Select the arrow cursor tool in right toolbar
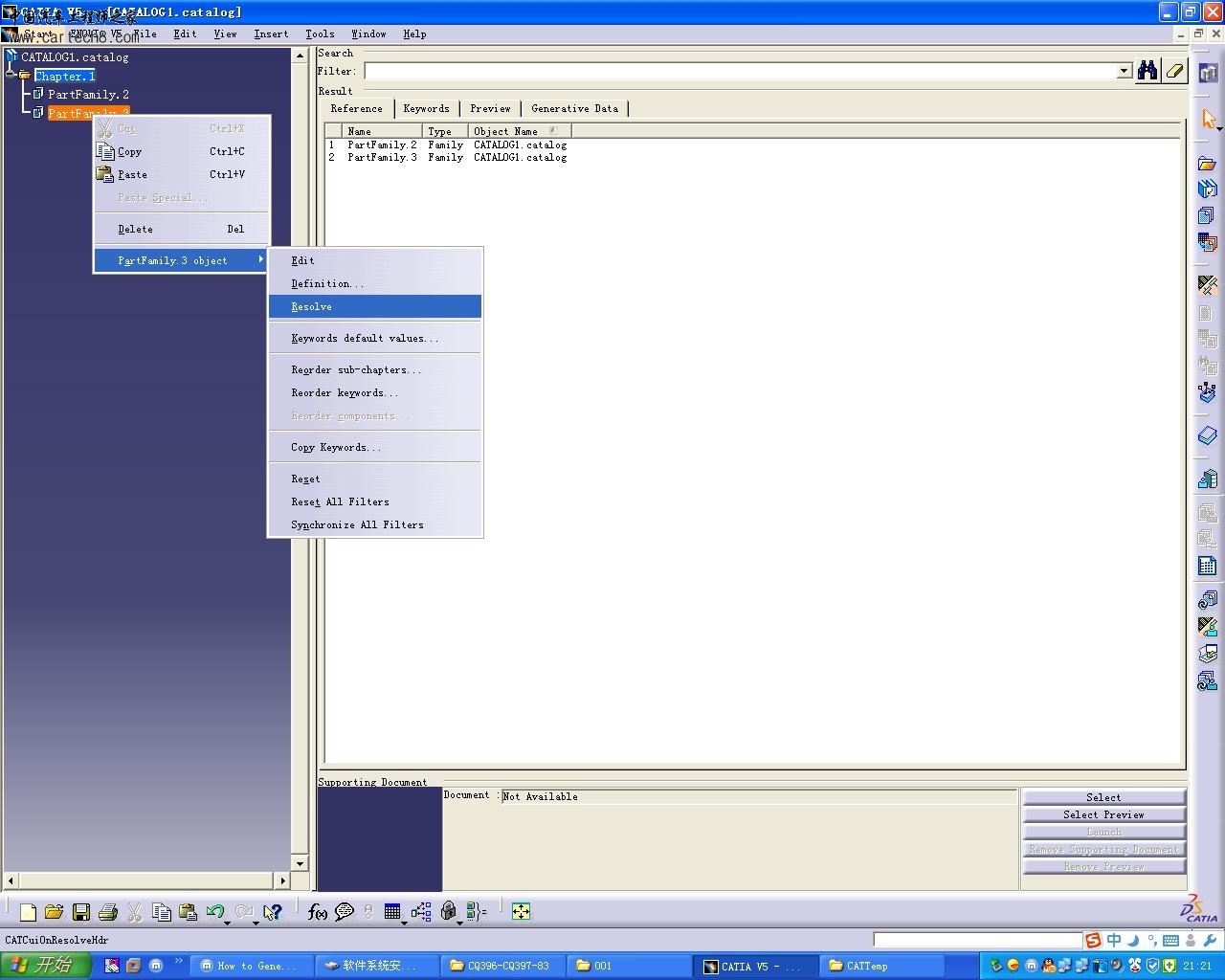Image resolution: width=1225 pixels, height=980 pixels. pyautogui.click(x=1208, y=120)
